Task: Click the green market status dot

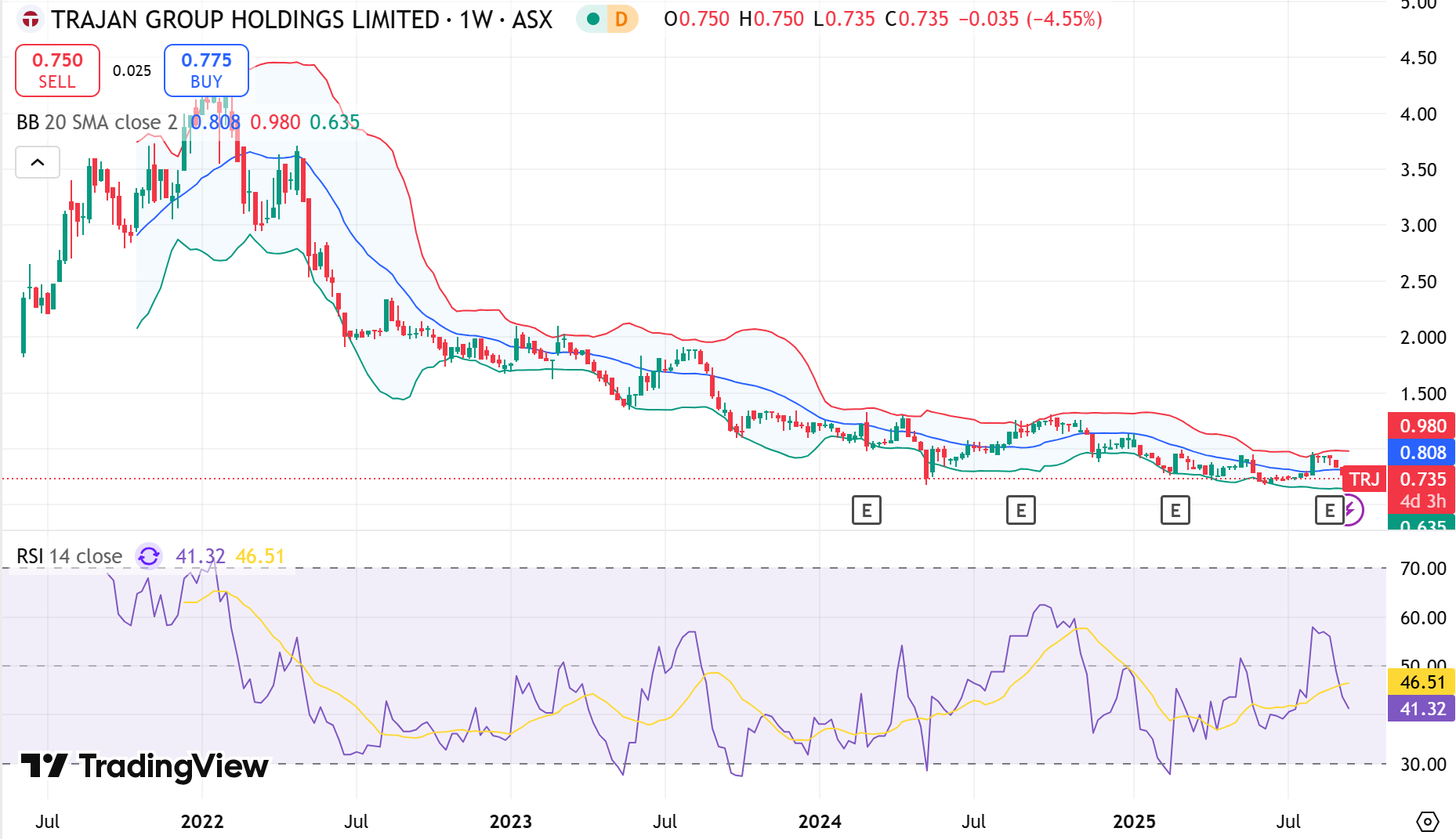Action: (x=593, y=20)
